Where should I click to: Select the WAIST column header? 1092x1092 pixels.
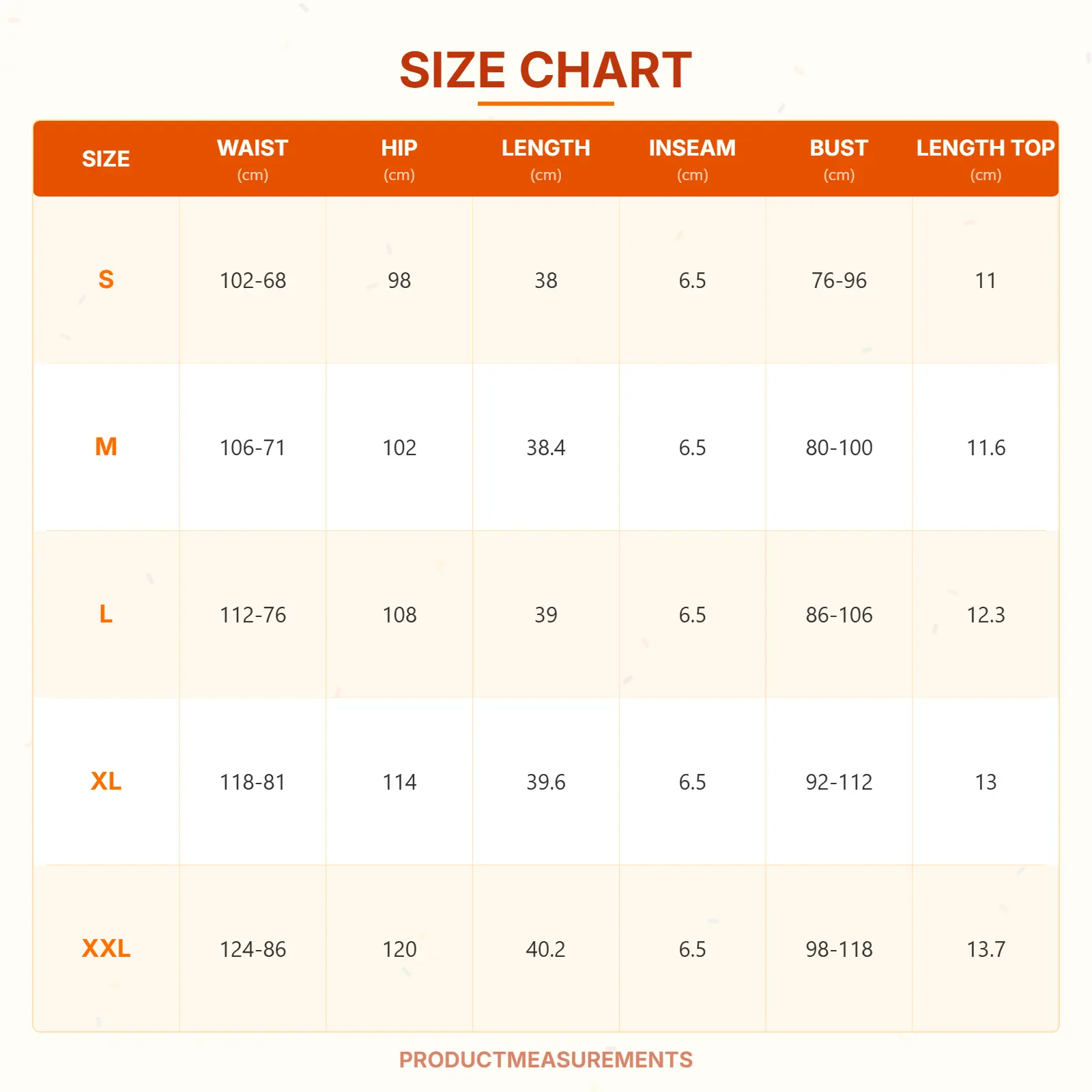tap(253, 149)
